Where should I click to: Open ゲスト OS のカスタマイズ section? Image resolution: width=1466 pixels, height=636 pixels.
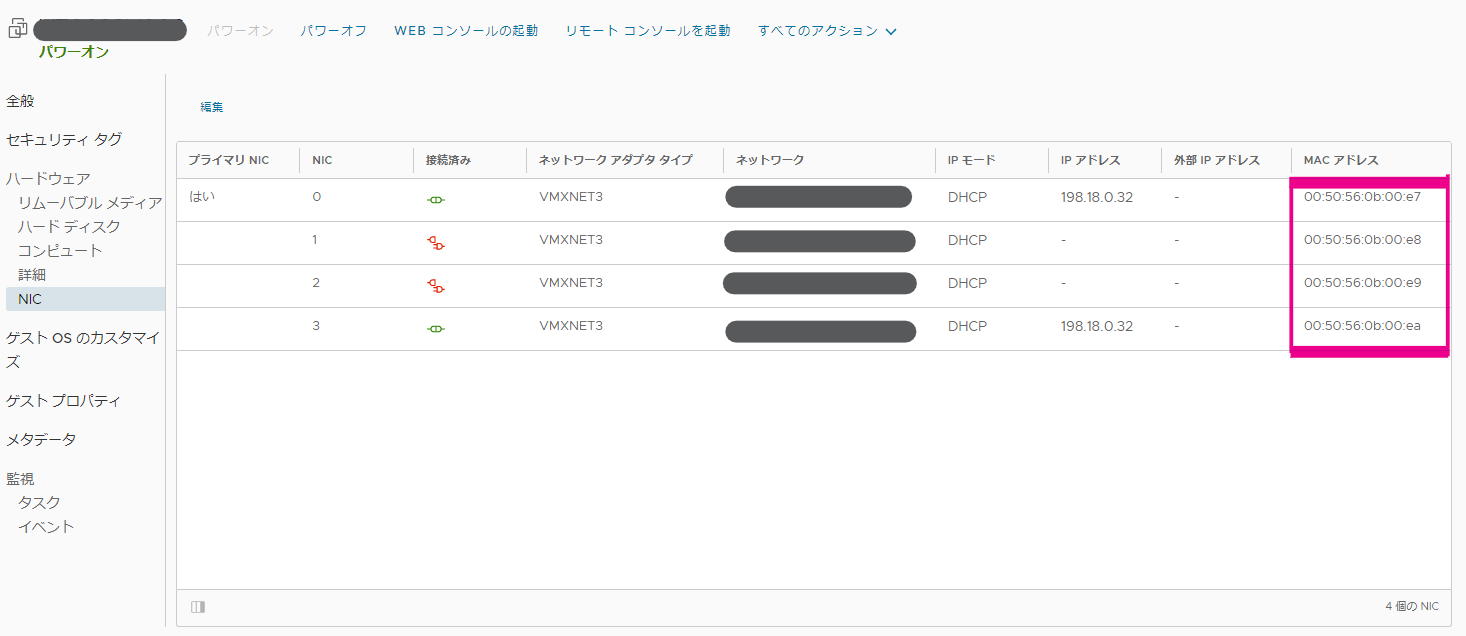click(x=83, y=350)
